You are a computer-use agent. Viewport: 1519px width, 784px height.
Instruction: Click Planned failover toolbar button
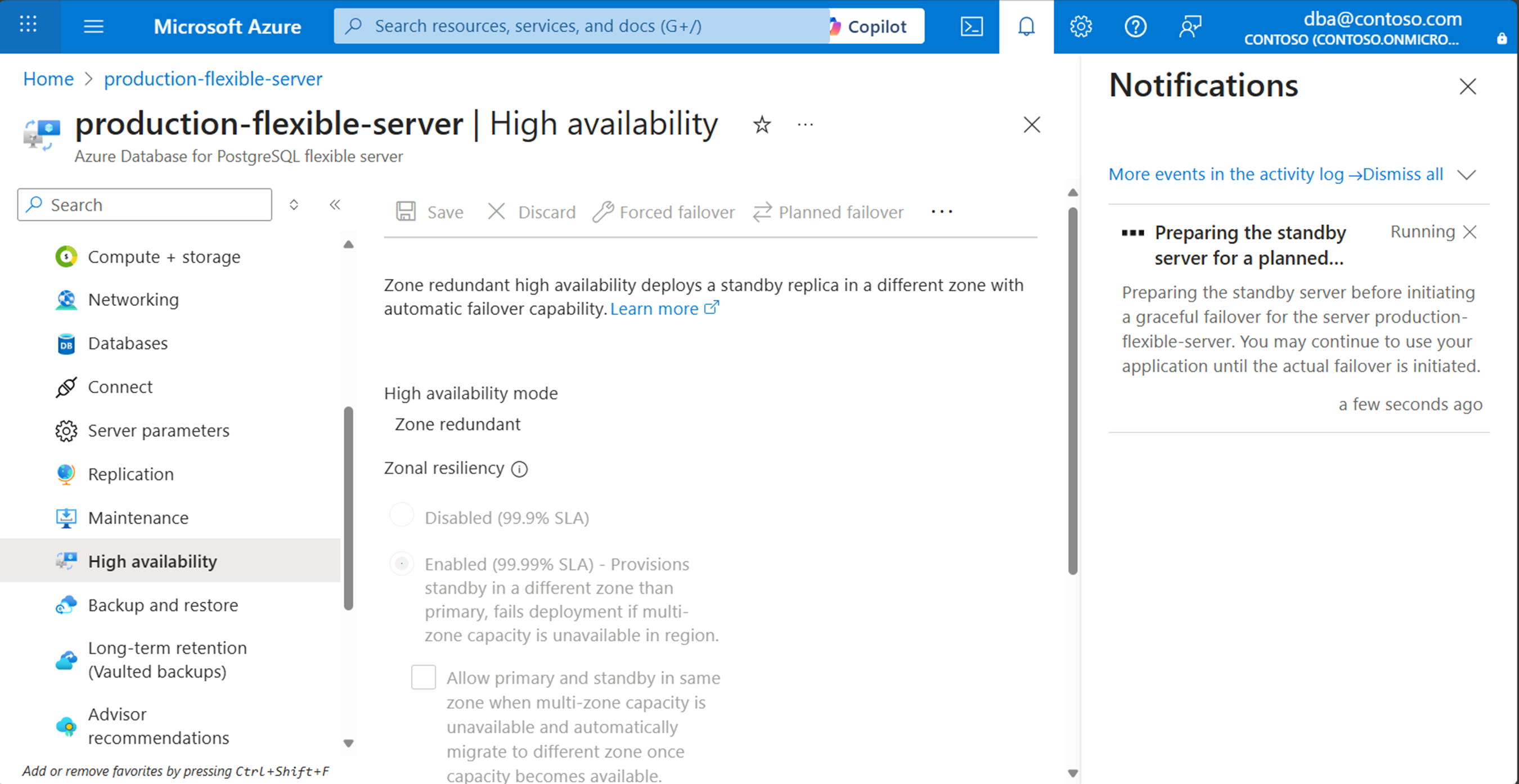828,211
